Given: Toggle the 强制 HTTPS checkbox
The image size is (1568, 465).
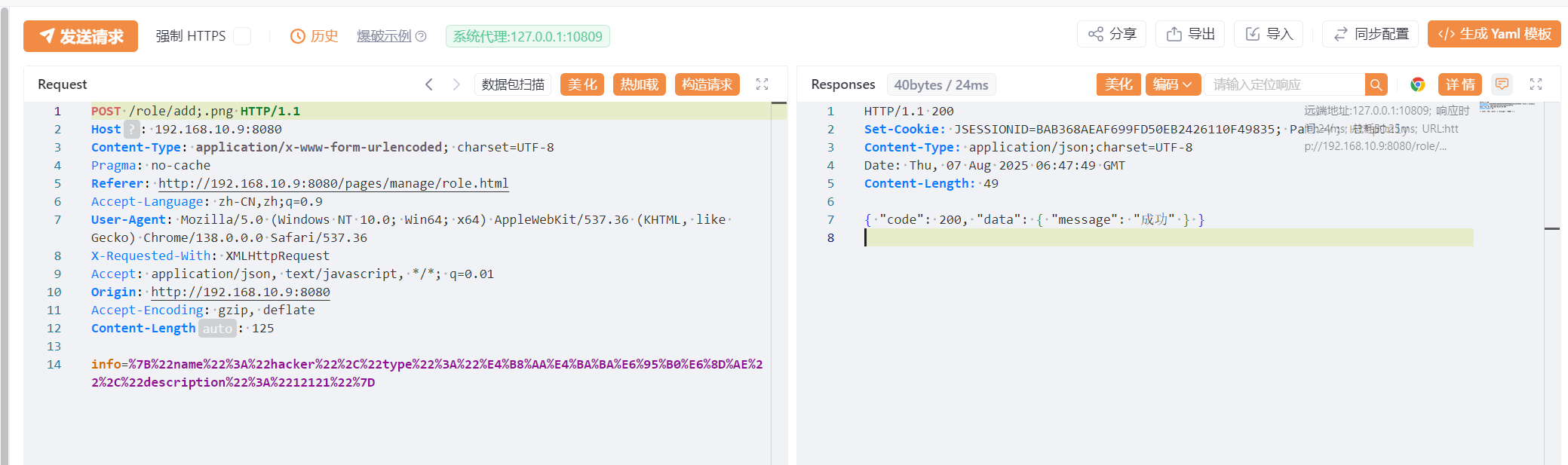Looking at the screenshot, I should point(242,36).
